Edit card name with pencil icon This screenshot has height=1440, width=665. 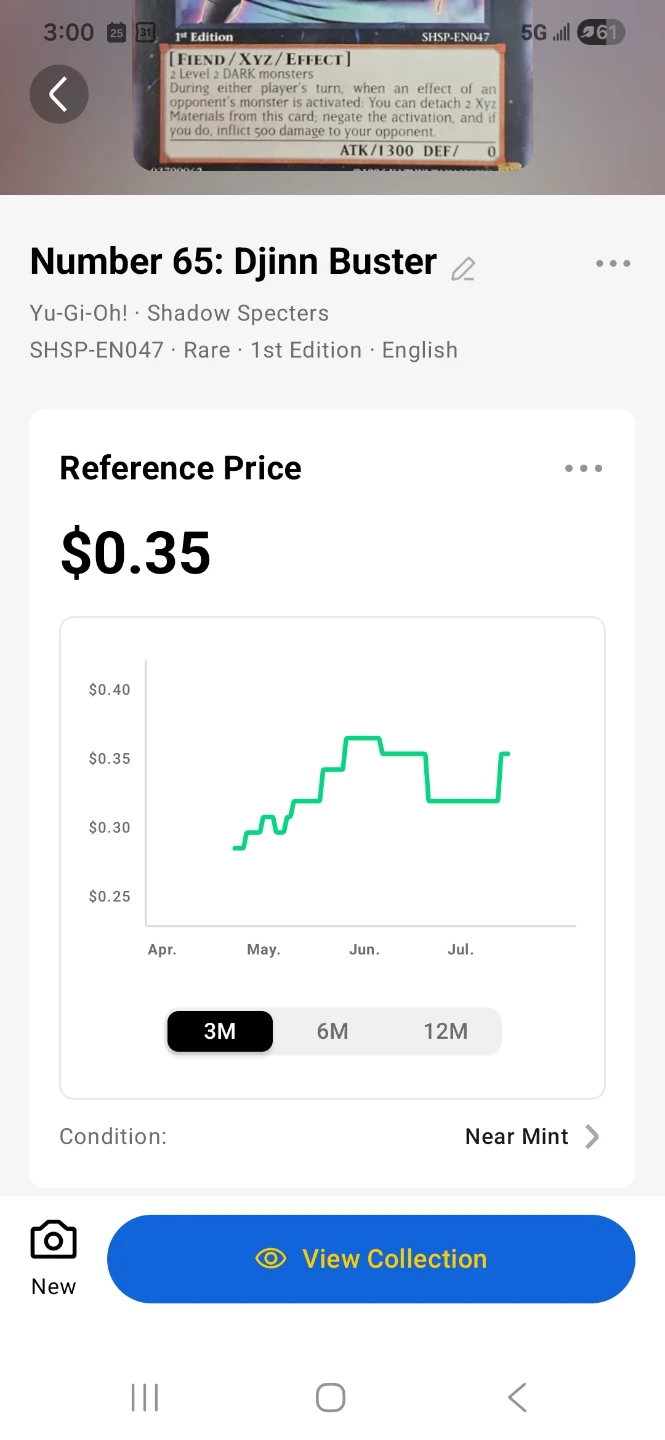pos(463,268)
